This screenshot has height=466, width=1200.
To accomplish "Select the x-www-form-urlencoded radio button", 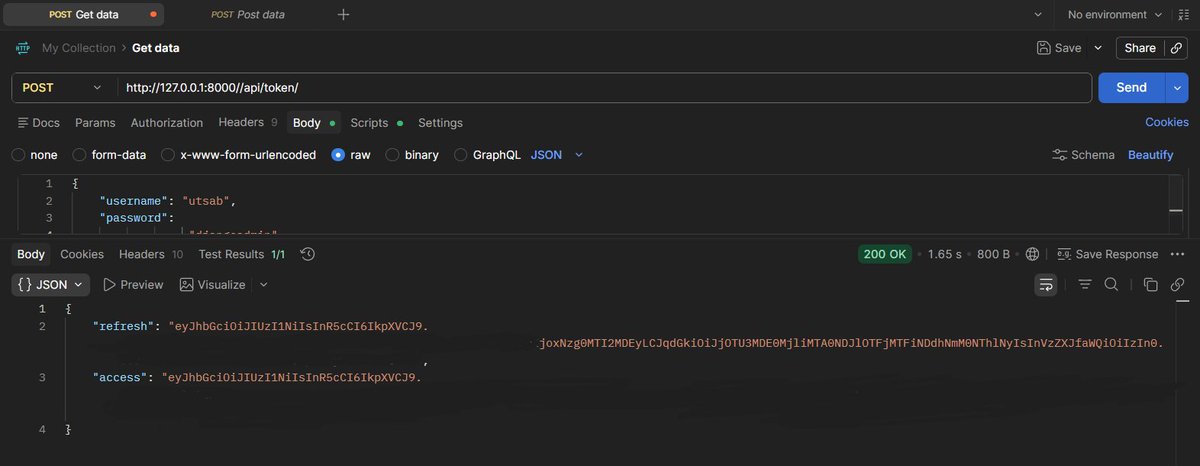I will (x=168, y=155).
